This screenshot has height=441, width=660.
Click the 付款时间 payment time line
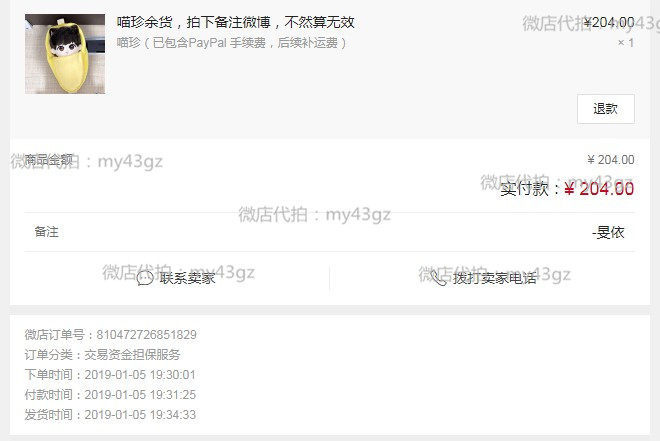pos(110,395)
